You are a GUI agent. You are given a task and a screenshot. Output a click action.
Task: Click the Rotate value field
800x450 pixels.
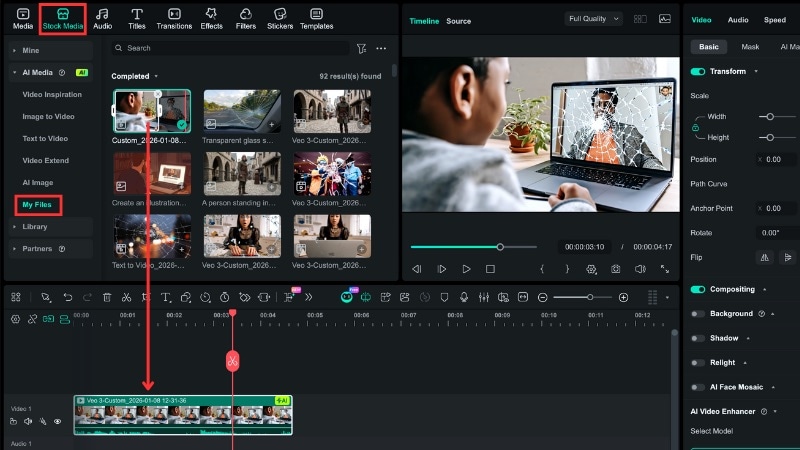[777, 233]
